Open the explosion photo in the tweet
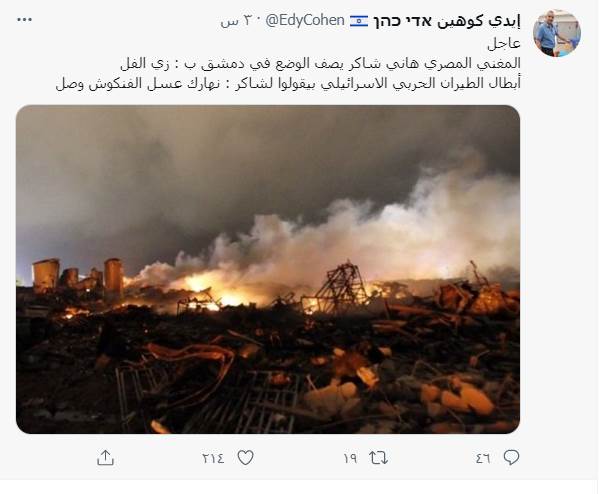 pos(268,269)
